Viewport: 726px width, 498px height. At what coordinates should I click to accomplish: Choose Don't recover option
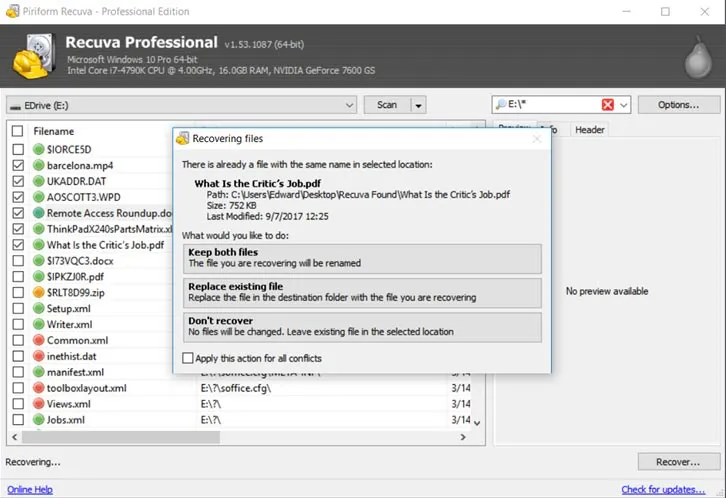coord(362,327)
